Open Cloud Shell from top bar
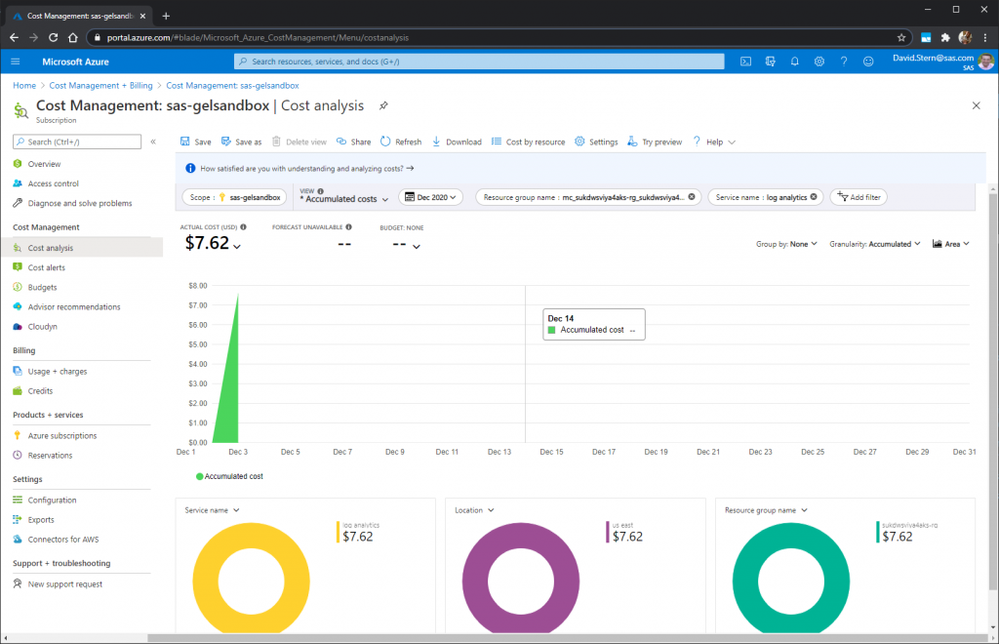Screen dimensions: 999x644 746,62
